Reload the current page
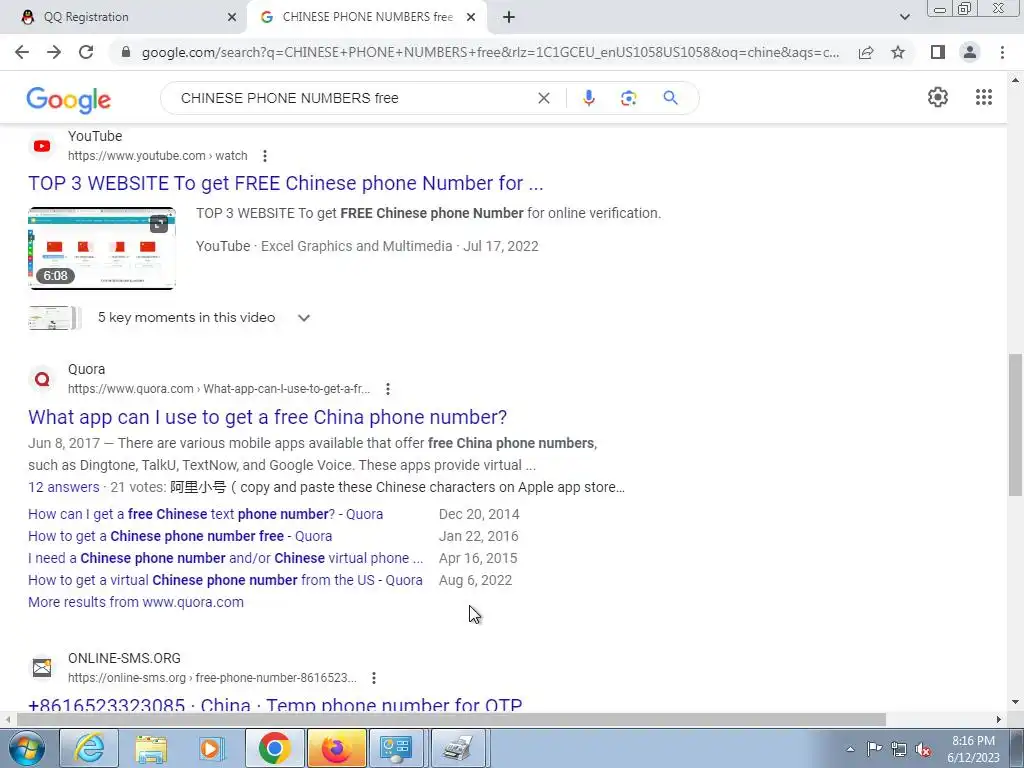The height and width of the screenshot is (768, 1024). pyautogui.click(x=86, y=52)
